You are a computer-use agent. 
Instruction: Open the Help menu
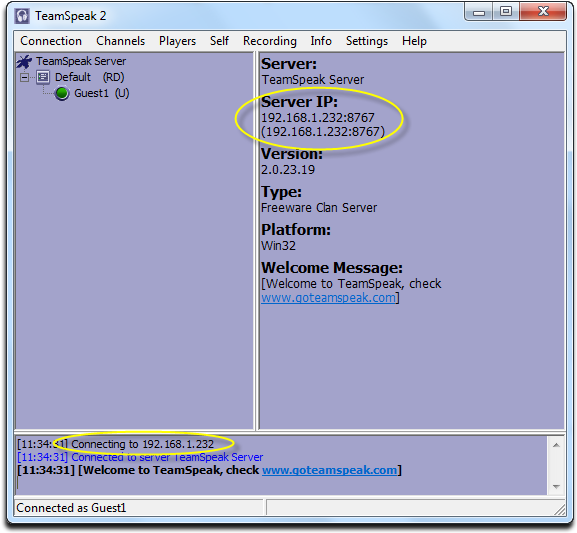pyautogui.click(x=414, y=41)
